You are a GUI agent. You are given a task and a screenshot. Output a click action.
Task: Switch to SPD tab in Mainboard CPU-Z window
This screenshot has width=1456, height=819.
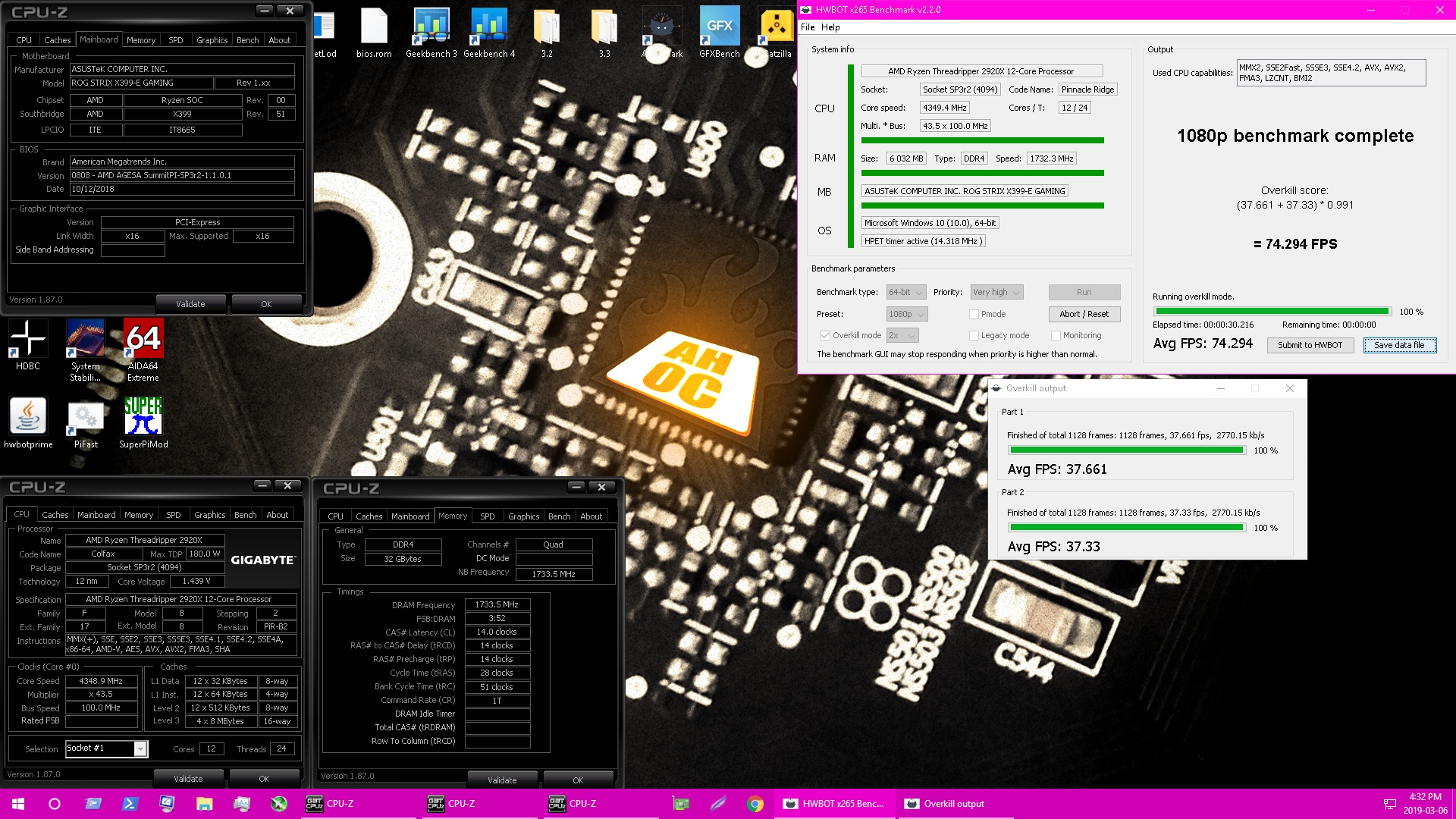tap(176, 40)
